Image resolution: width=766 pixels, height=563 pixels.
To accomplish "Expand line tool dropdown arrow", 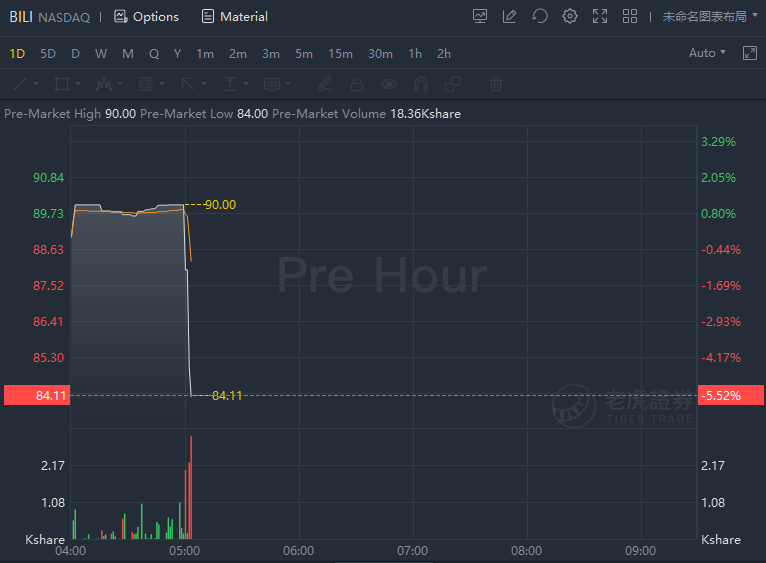I will 36,84.
